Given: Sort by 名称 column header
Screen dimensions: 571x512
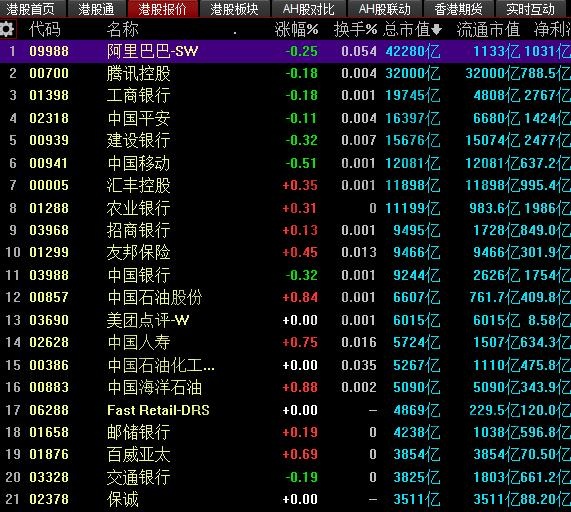Looking at the screenshot, I should [x=122, y=29].
